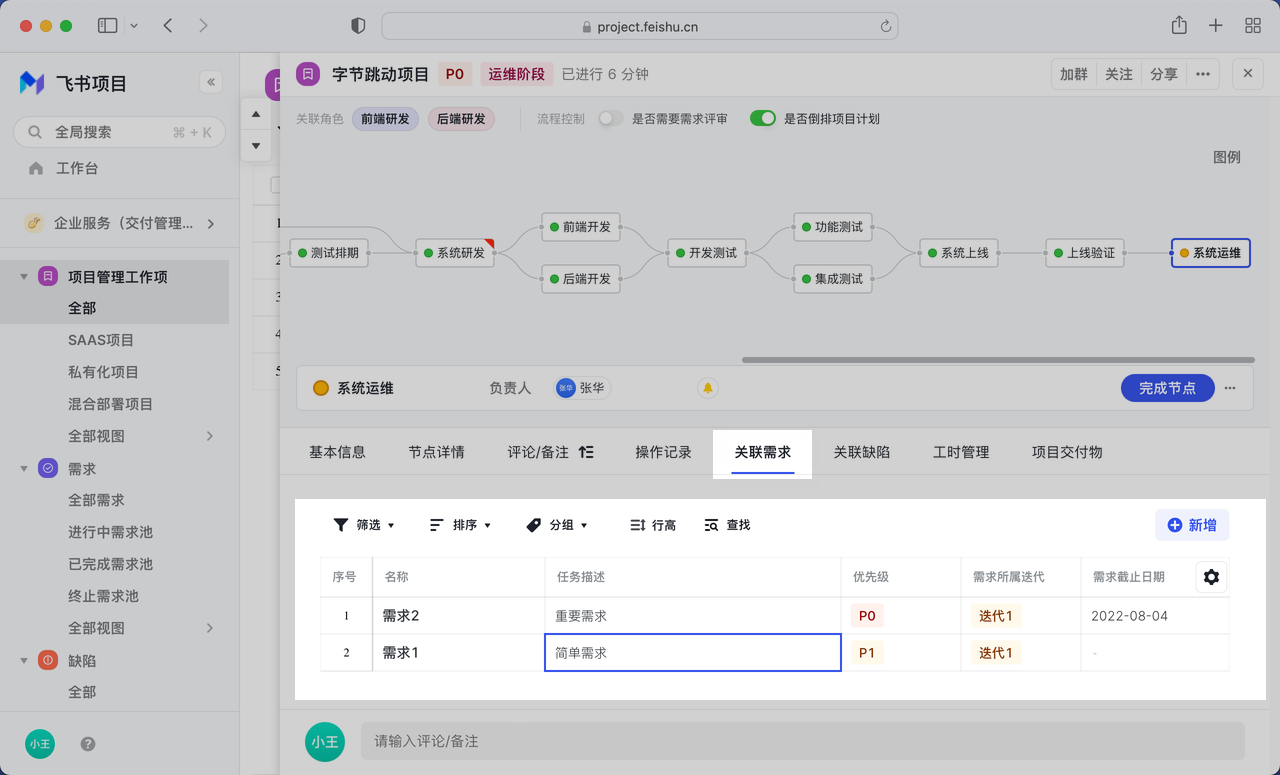Click the help question mark icon
This screenshot has width=1280, height=775.
[x=88, y=744]
